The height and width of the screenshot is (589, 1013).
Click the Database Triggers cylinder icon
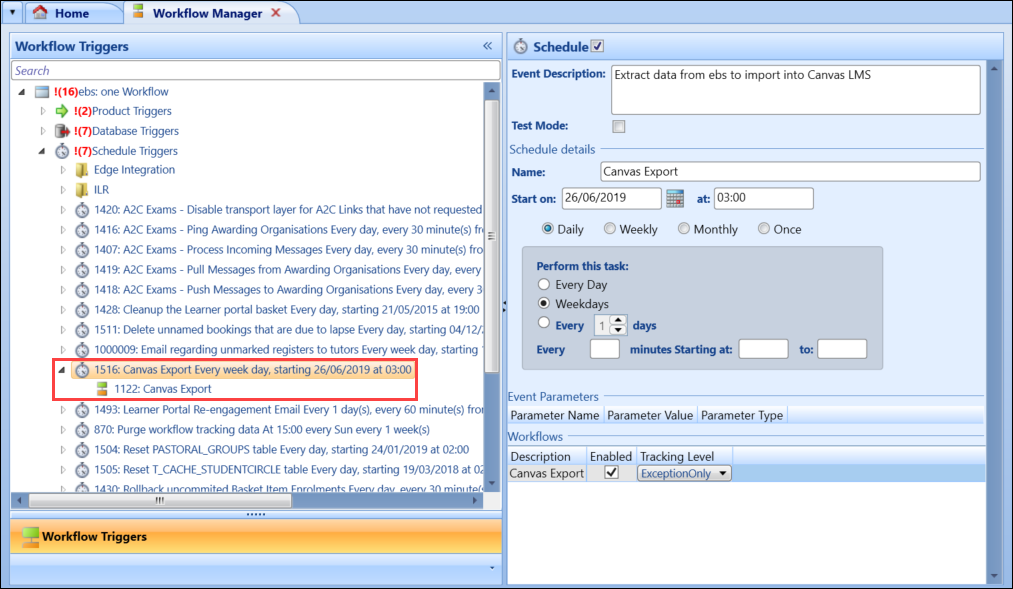63,130
